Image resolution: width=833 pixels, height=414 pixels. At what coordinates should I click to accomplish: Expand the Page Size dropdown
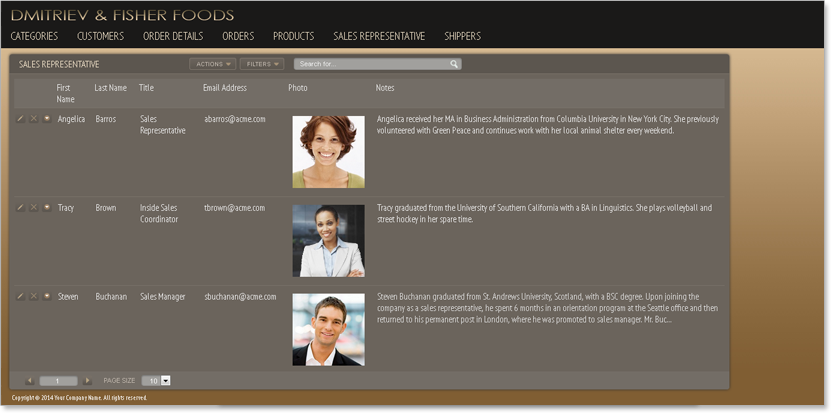coord(165,381)
